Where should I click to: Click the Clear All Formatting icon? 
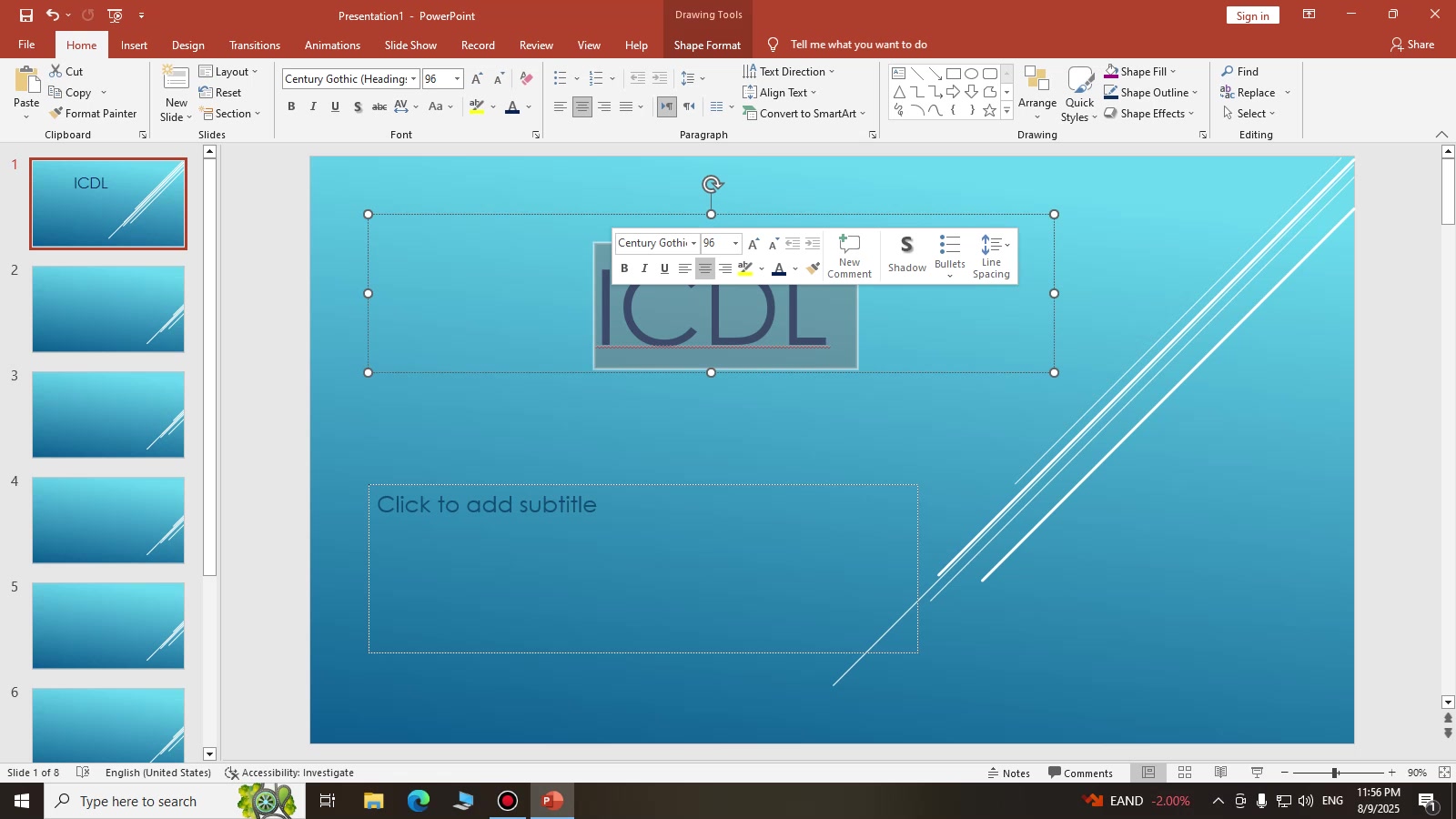click(526, 79)
